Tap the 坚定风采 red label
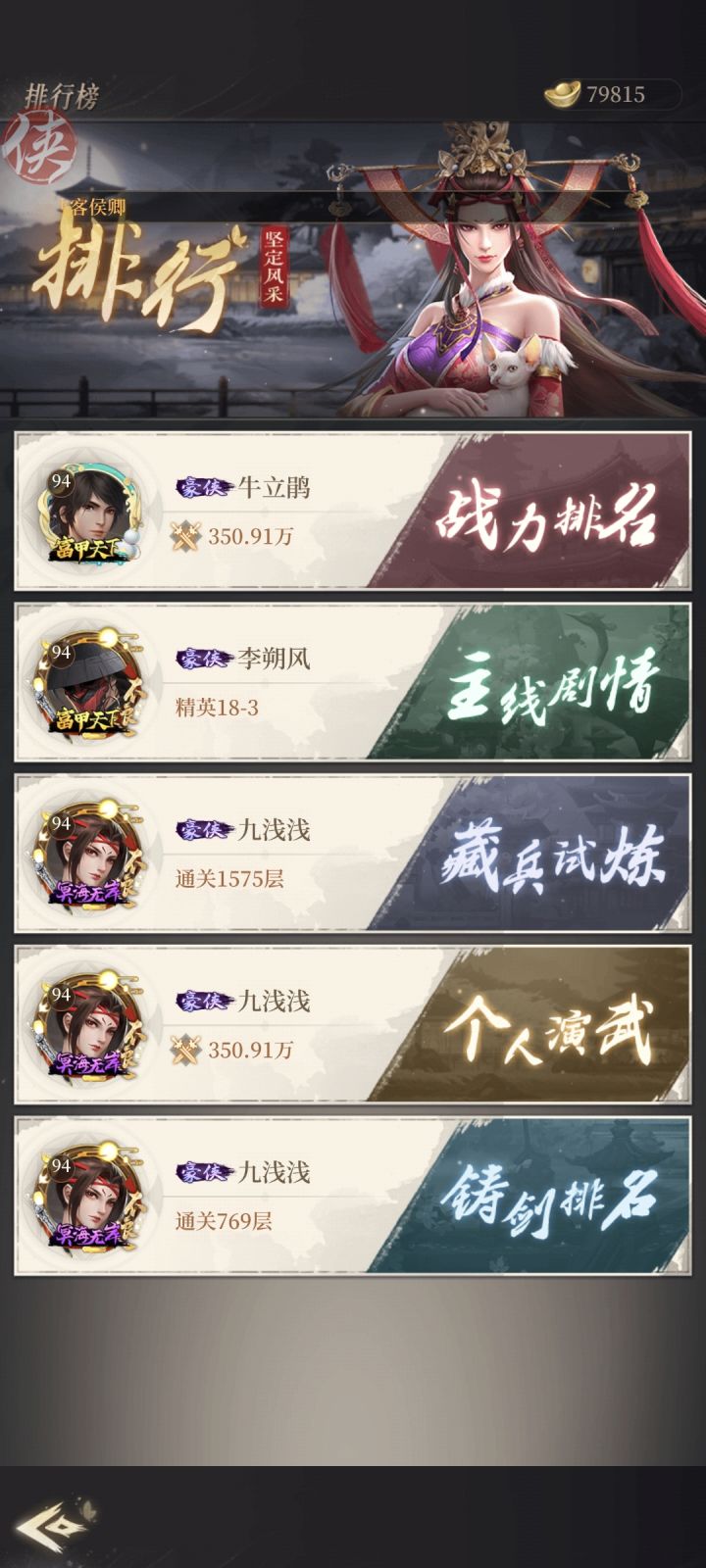The height and width of the screenshot is (1568, 706). click(x=274, y=268)
